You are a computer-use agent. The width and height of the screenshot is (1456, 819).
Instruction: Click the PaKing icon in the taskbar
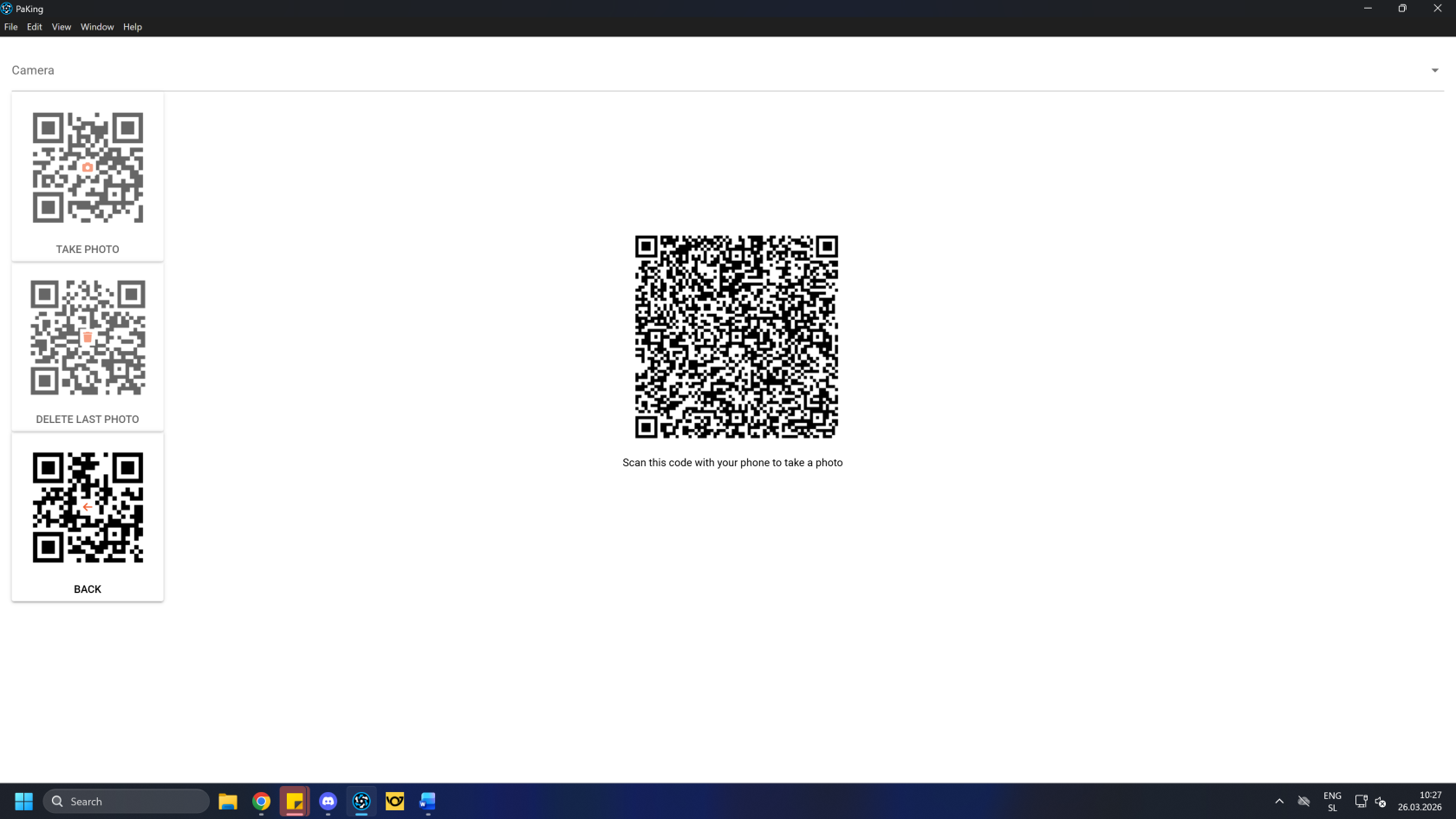coord(361,802)
